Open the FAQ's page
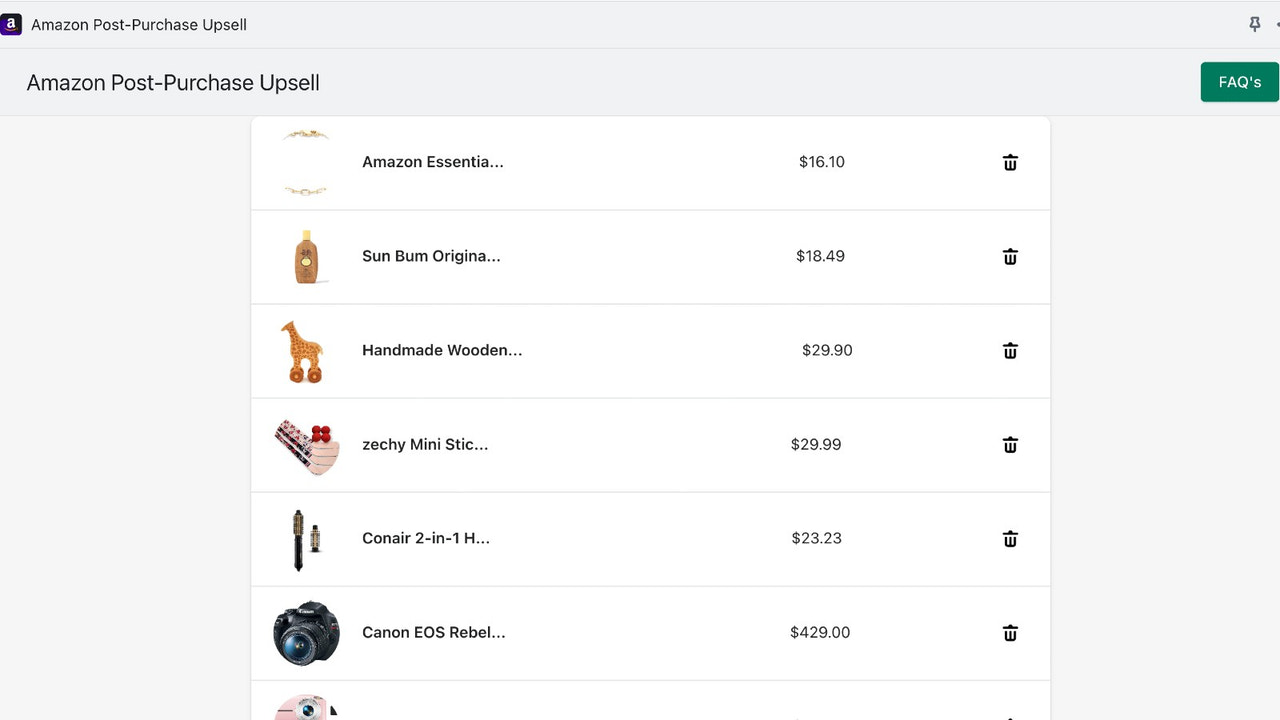Image resolution: width=1280 pixels, height=720 pixels. (1239, 82)
